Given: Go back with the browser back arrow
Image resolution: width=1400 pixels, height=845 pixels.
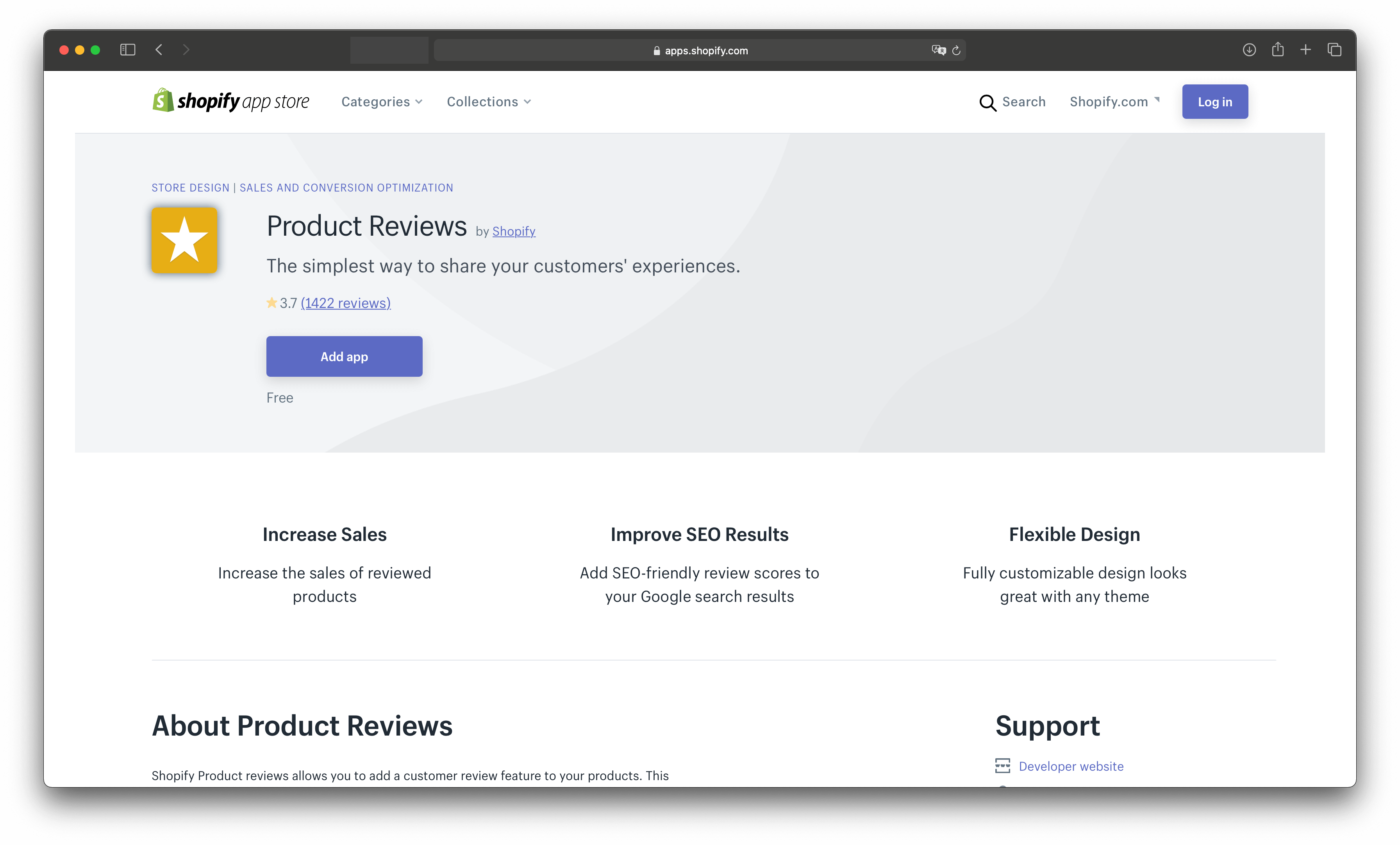Looking at the screenshot, I should (159, 50).
